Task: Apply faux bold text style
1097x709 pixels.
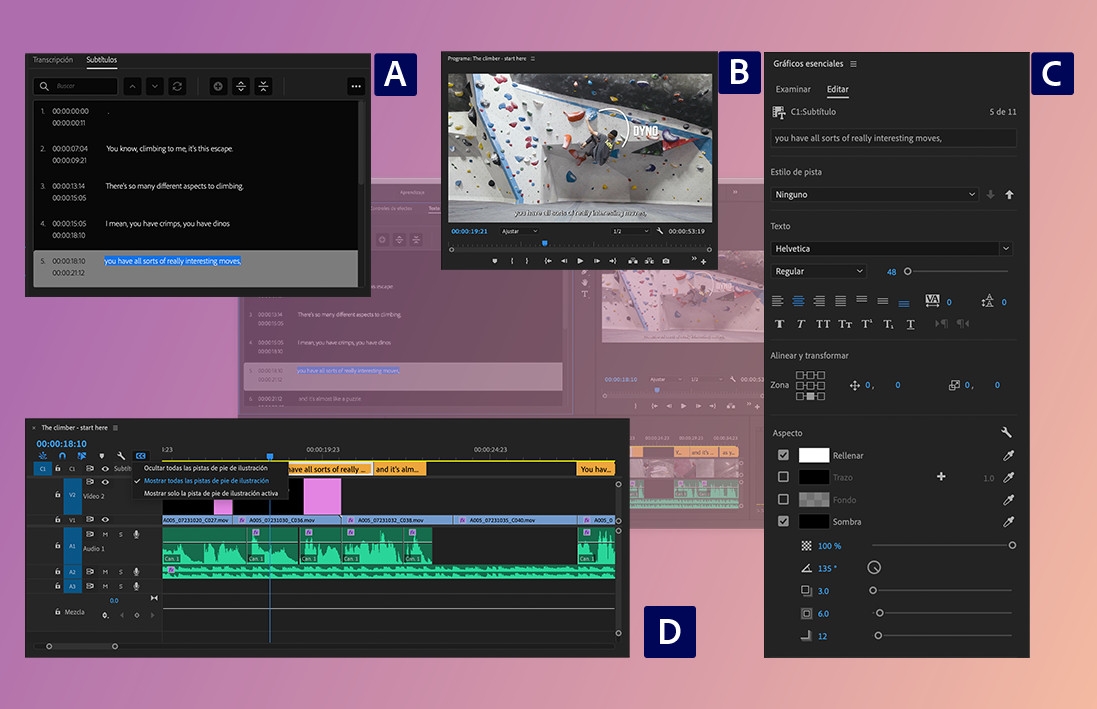Action: pyautogui.click(x=779, y=324)
